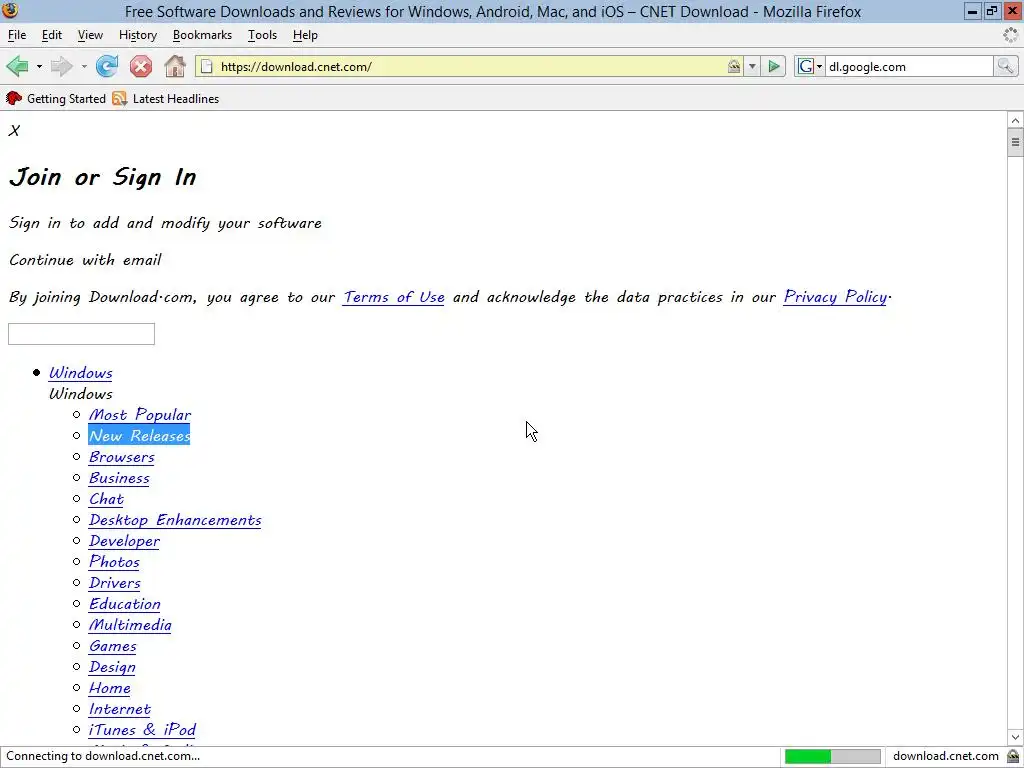The image size is (1024, 768).
Task: Open the Home category link
Action: click(x=110, y=688)
